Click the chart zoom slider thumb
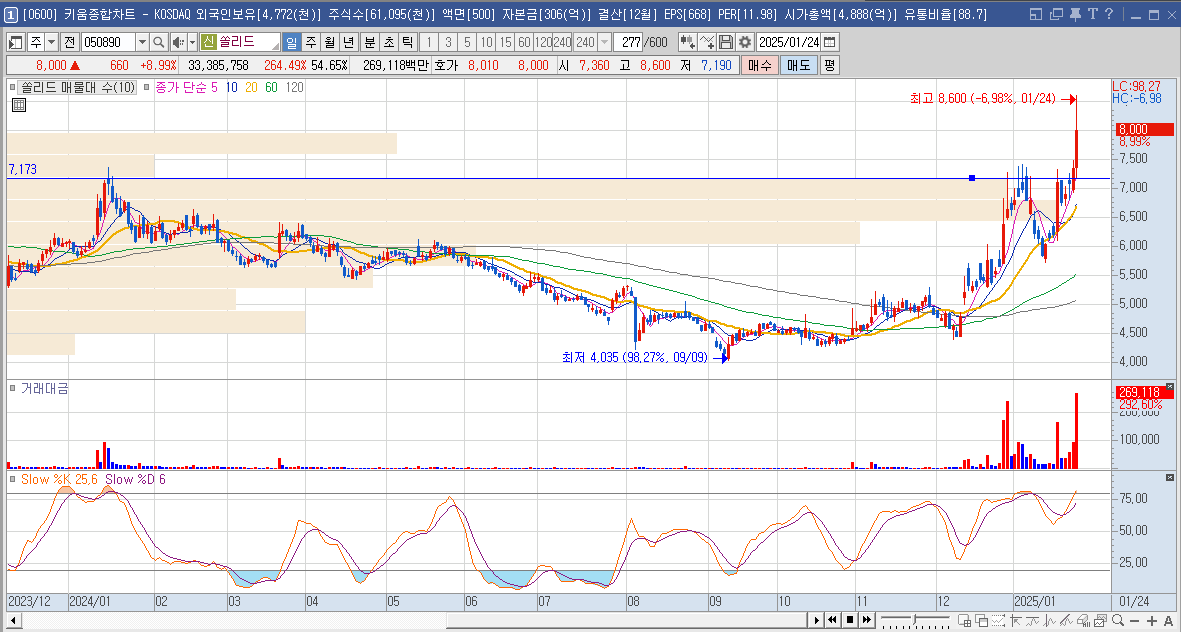 pyautogui.click(x=914, y=619)
